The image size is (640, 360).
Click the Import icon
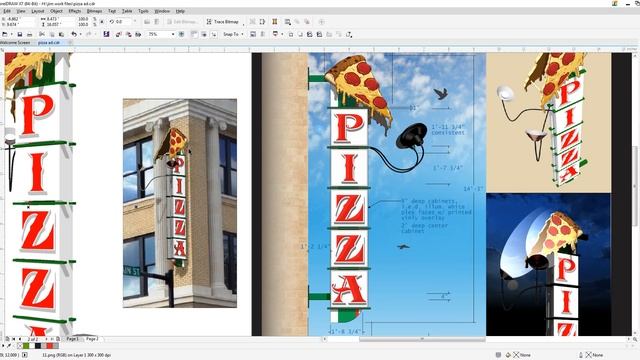[118, 34]
